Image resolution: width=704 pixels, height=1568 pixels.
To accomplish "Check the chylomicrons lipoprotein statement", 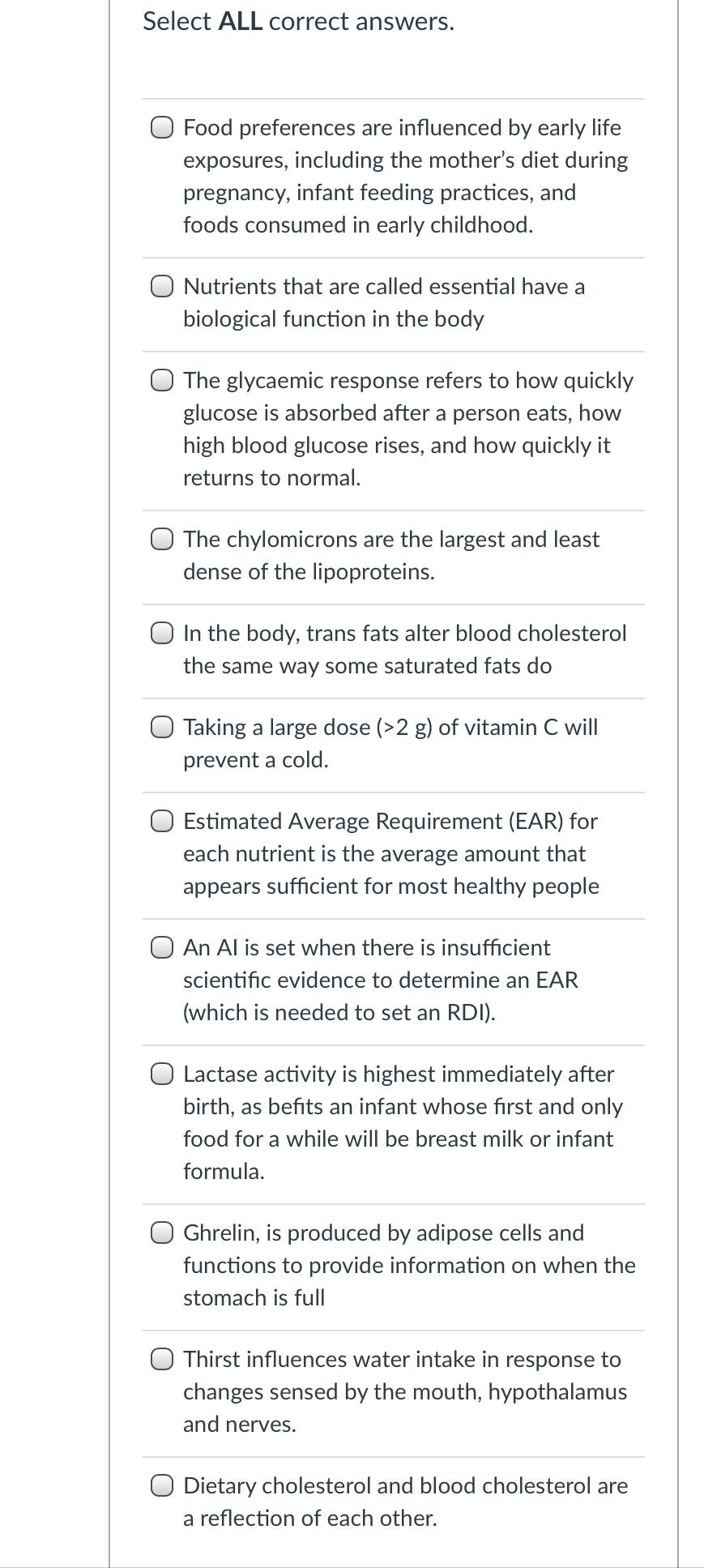I will (163, 538).
